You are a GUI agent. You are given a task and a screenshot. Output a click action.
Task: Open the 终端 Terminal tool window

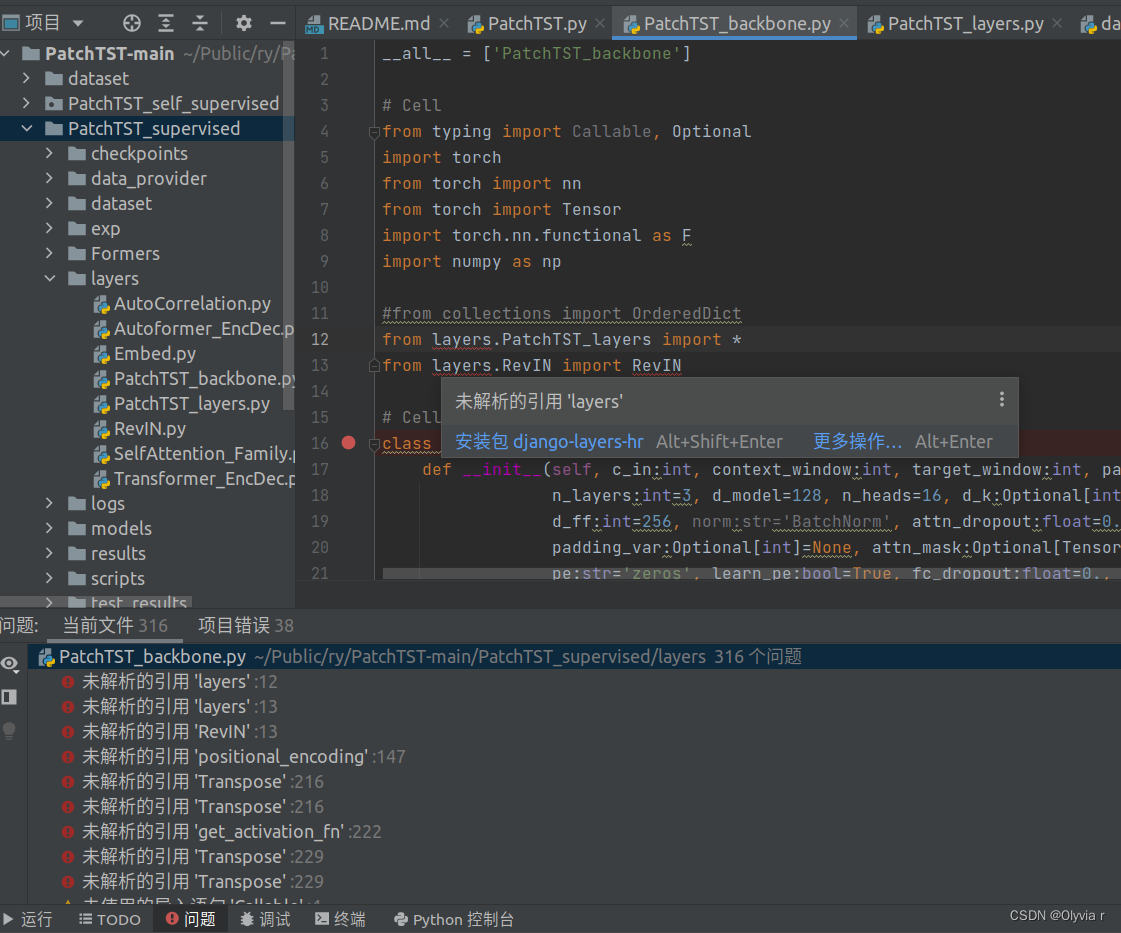tap(340, 919)
